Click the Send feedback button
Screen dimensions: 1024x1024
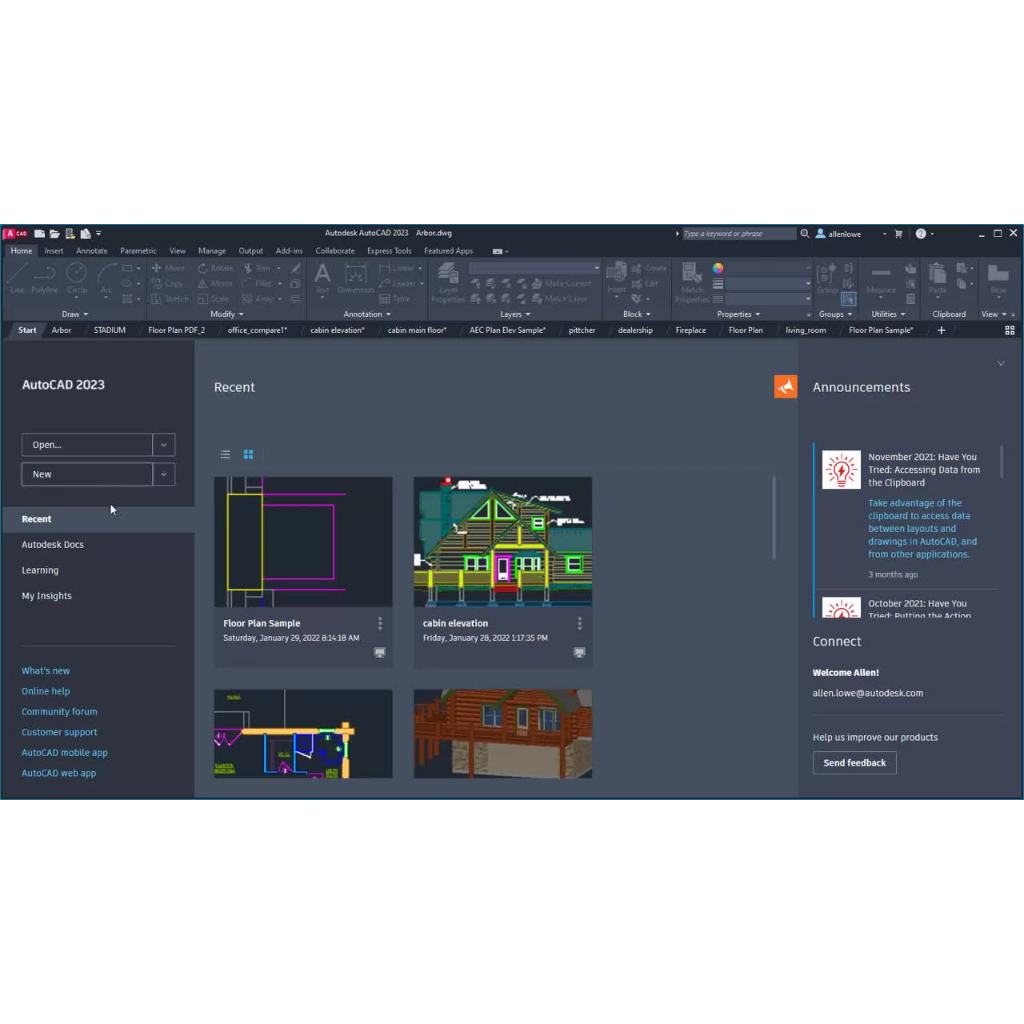[x=854, y=763]
